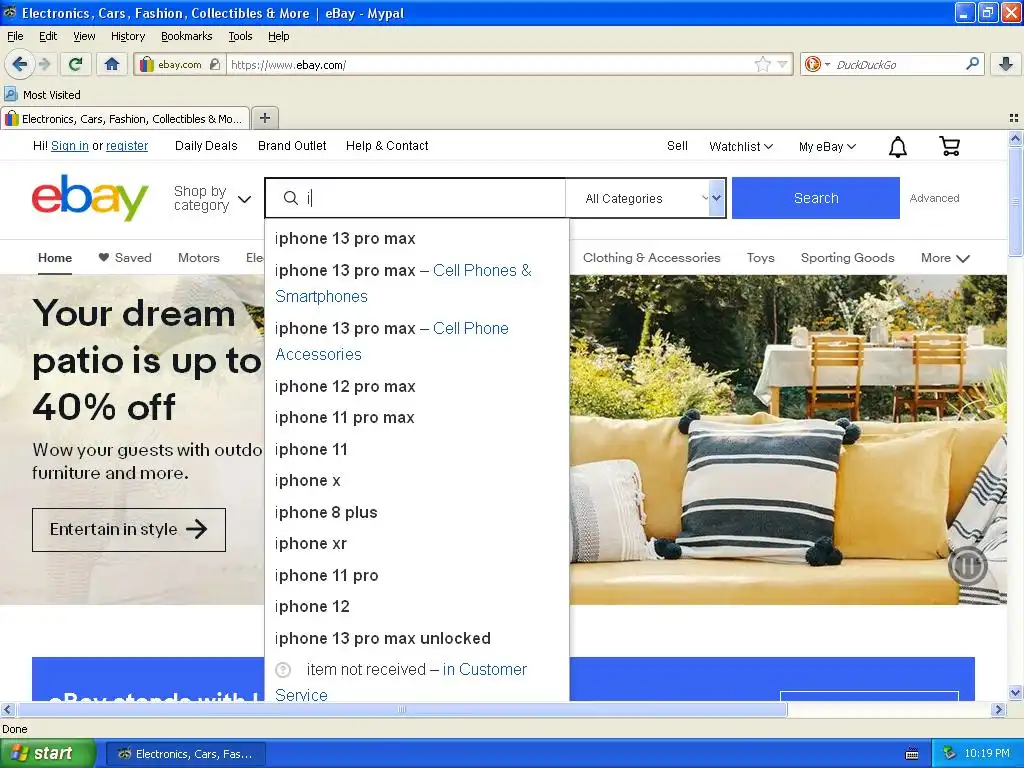Open the search engine selector arrow
This screenshot has width=1024, height=768.
click(x=827, y=65)
